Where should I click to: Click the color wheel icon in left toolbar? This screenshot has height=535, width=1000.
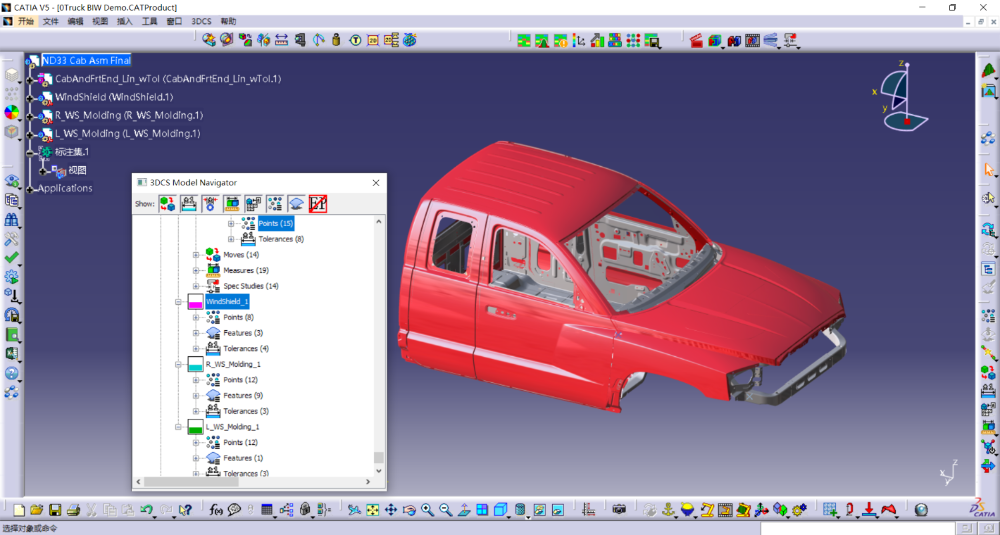tap(11, 112)
